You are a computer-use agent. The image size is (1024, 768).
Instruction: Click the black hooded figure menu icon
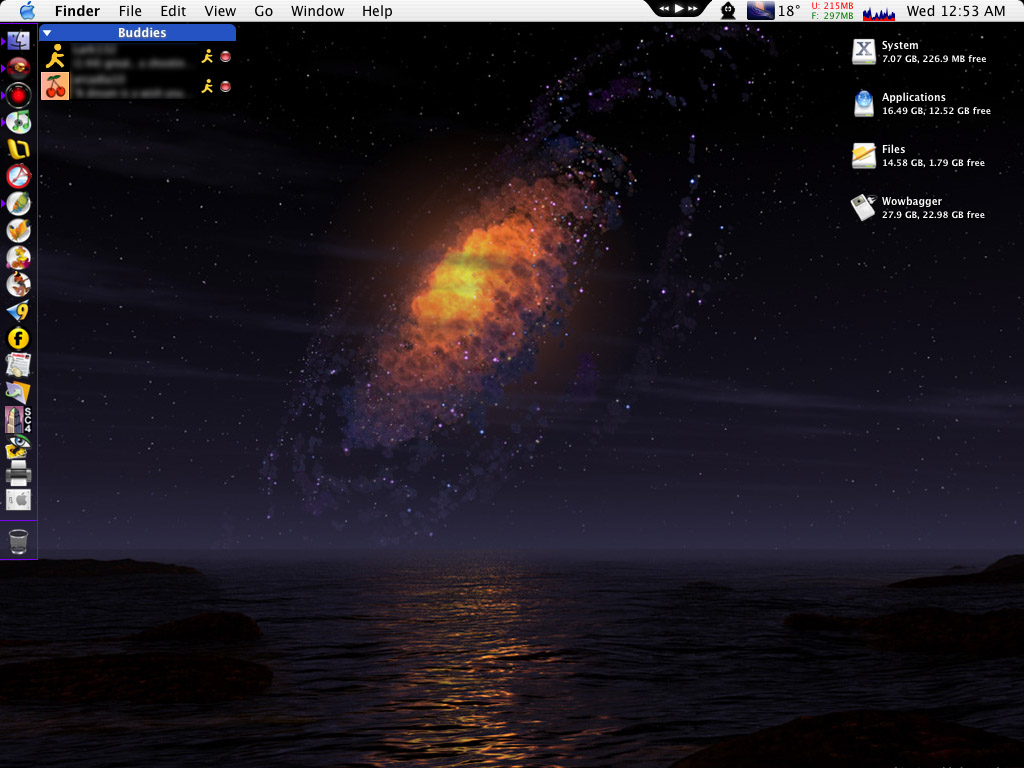tap(728, 10)
